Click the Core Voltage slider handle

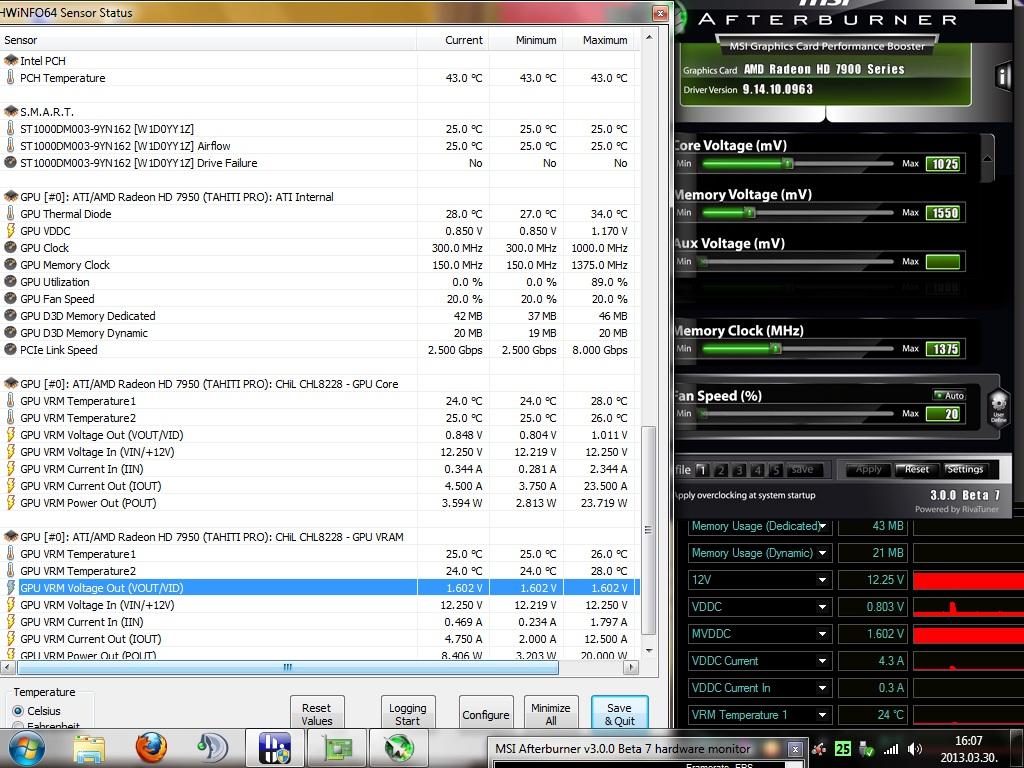point(788,163)
